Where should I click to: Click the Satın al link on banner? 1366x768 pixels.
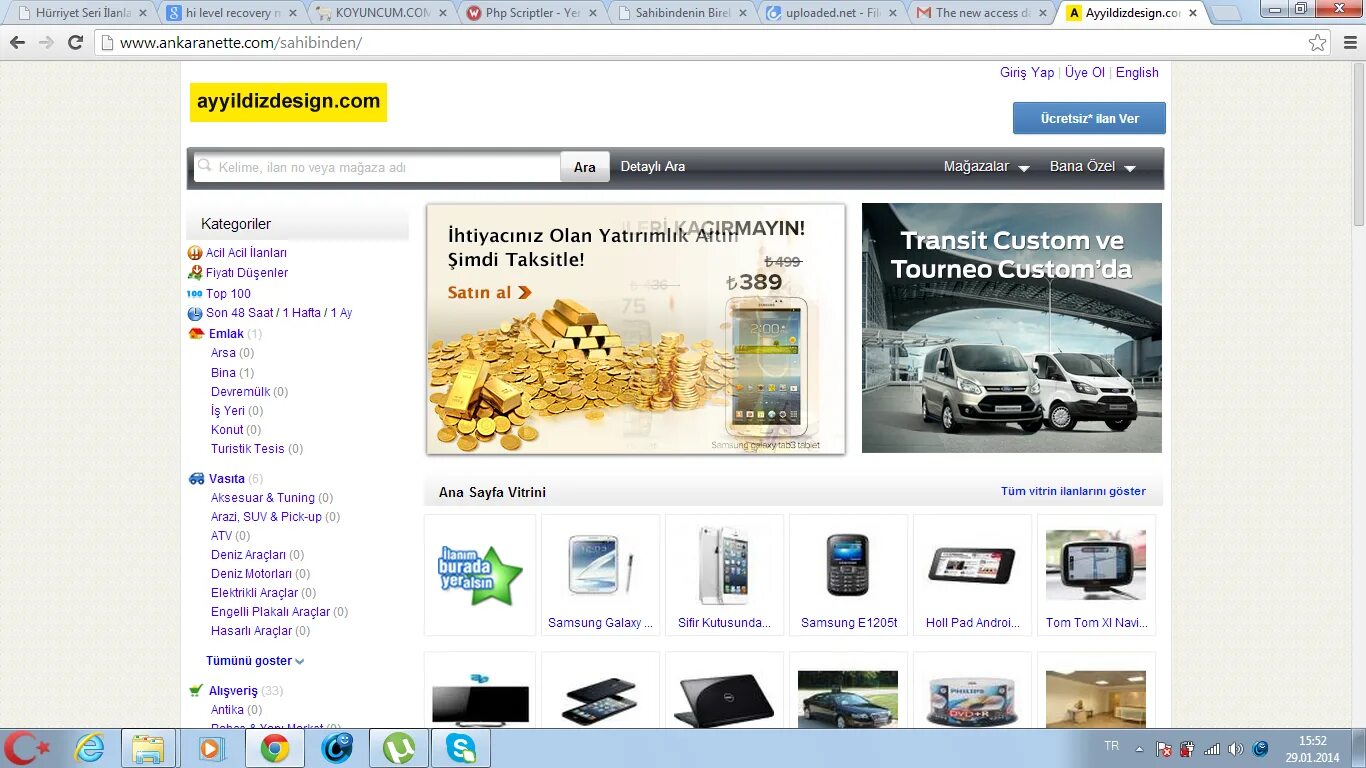pos(490,293)
